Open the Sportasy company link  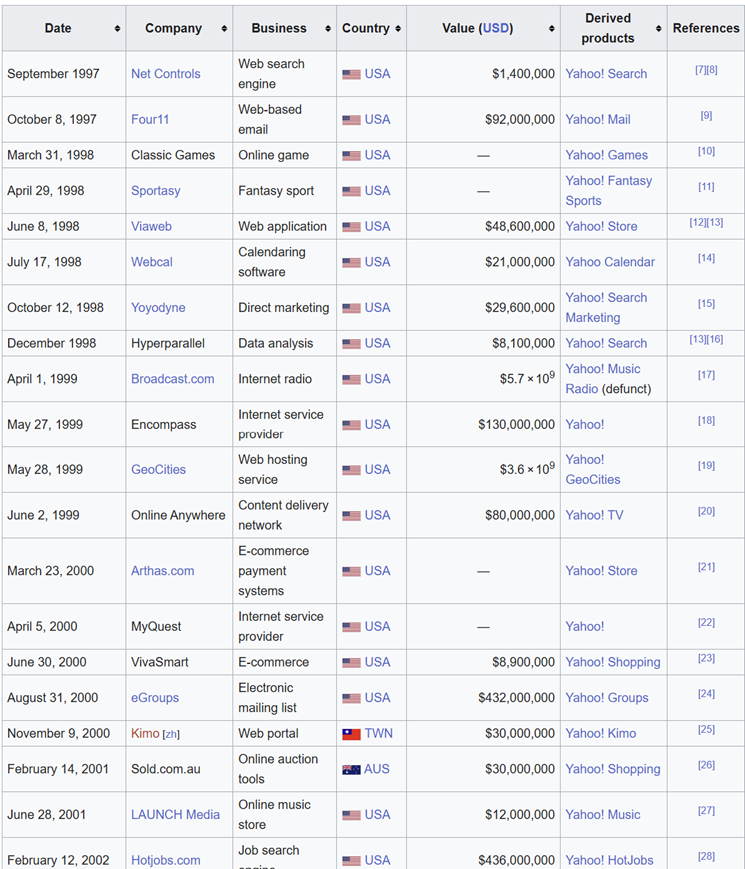click(x=156, y=191)
